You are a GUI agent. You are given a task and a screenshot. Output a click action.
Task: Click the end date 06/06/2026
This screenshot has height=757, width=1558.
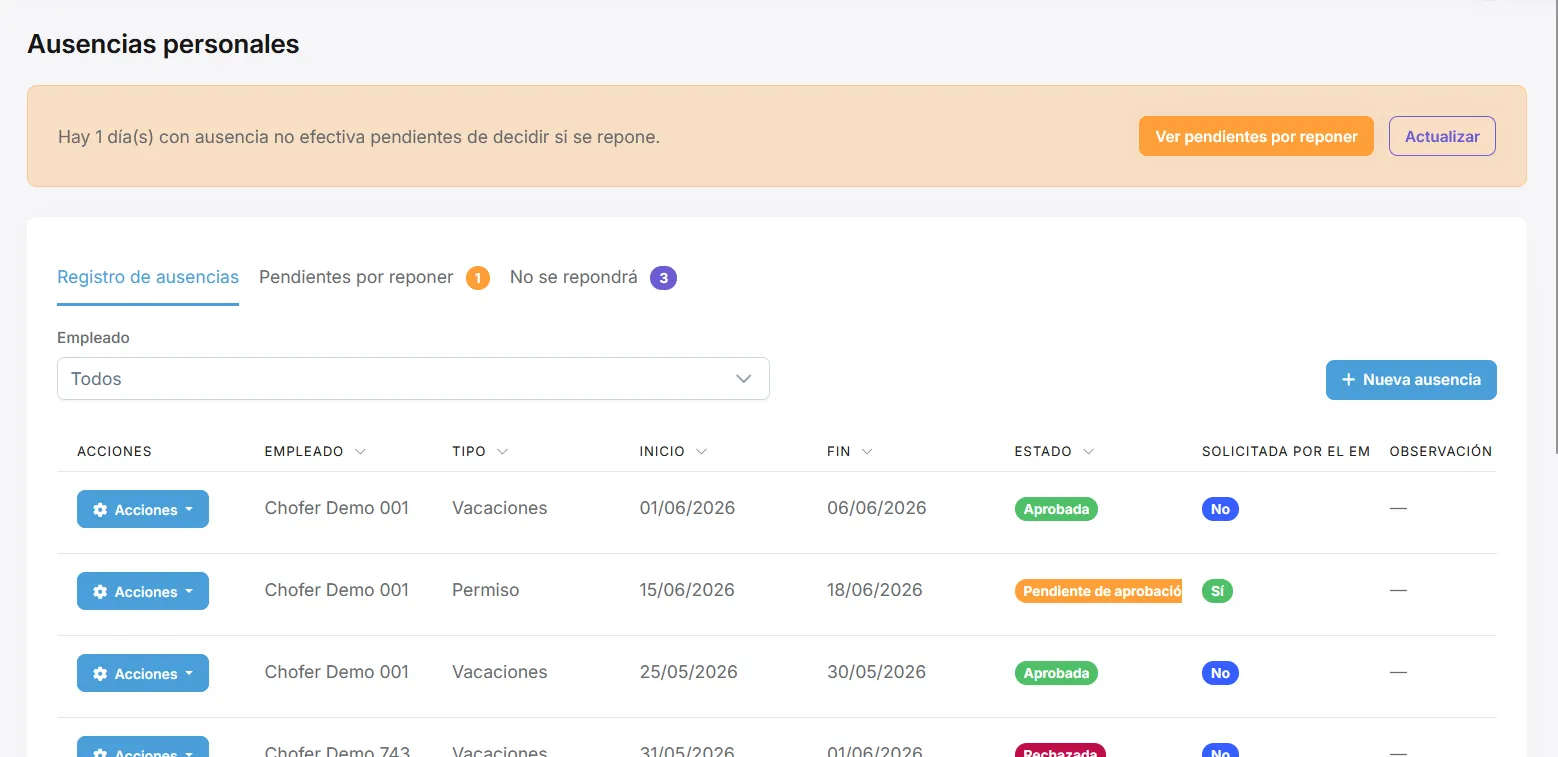877,508
